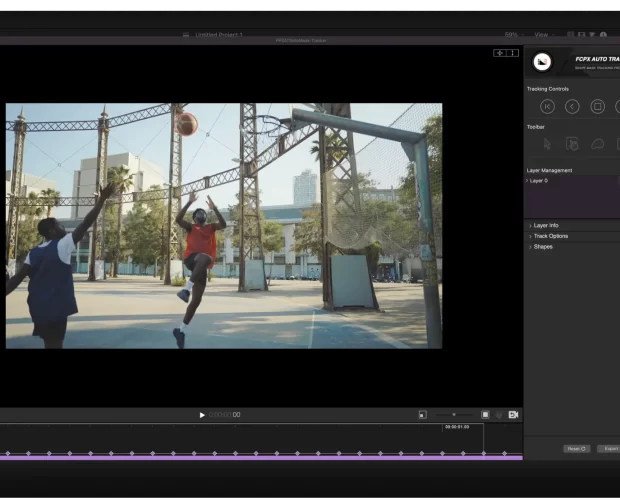Click the dimmed marker icon beside camera icon
The width and height of the screenshot is (620, 500).
[499, 415]
